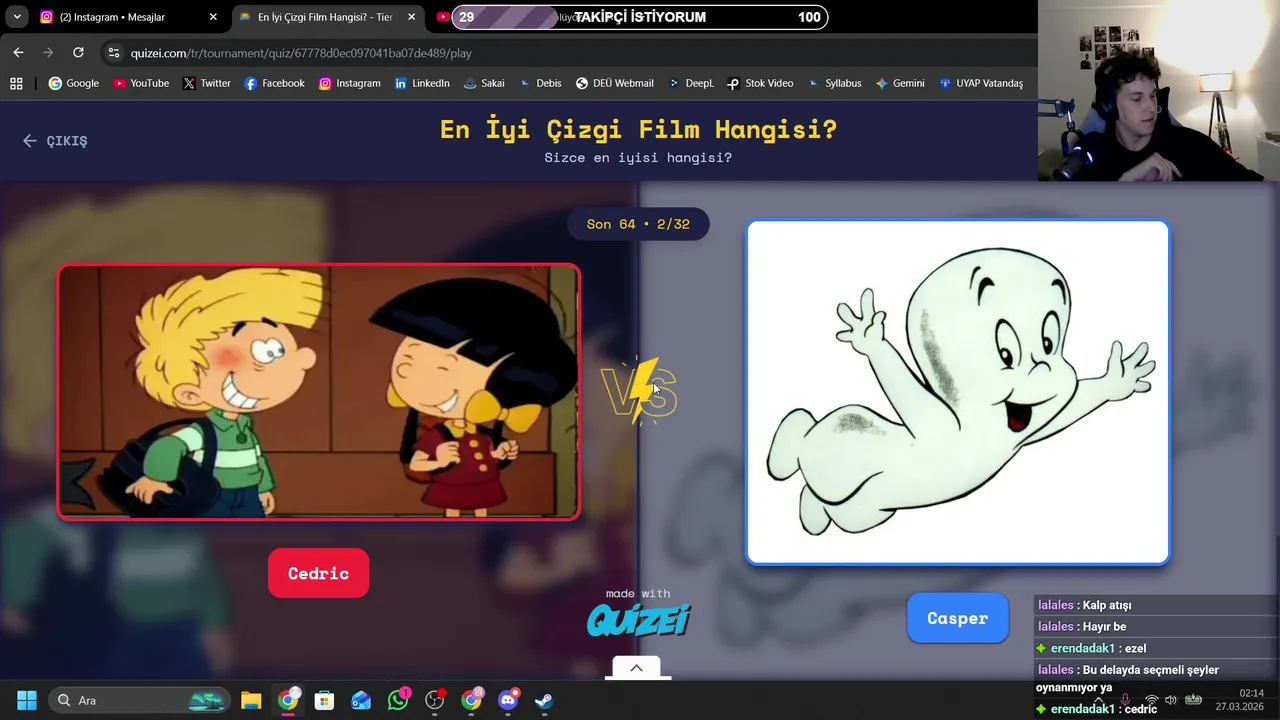Open the Gemini bookmark

click(x=900, y=83)
